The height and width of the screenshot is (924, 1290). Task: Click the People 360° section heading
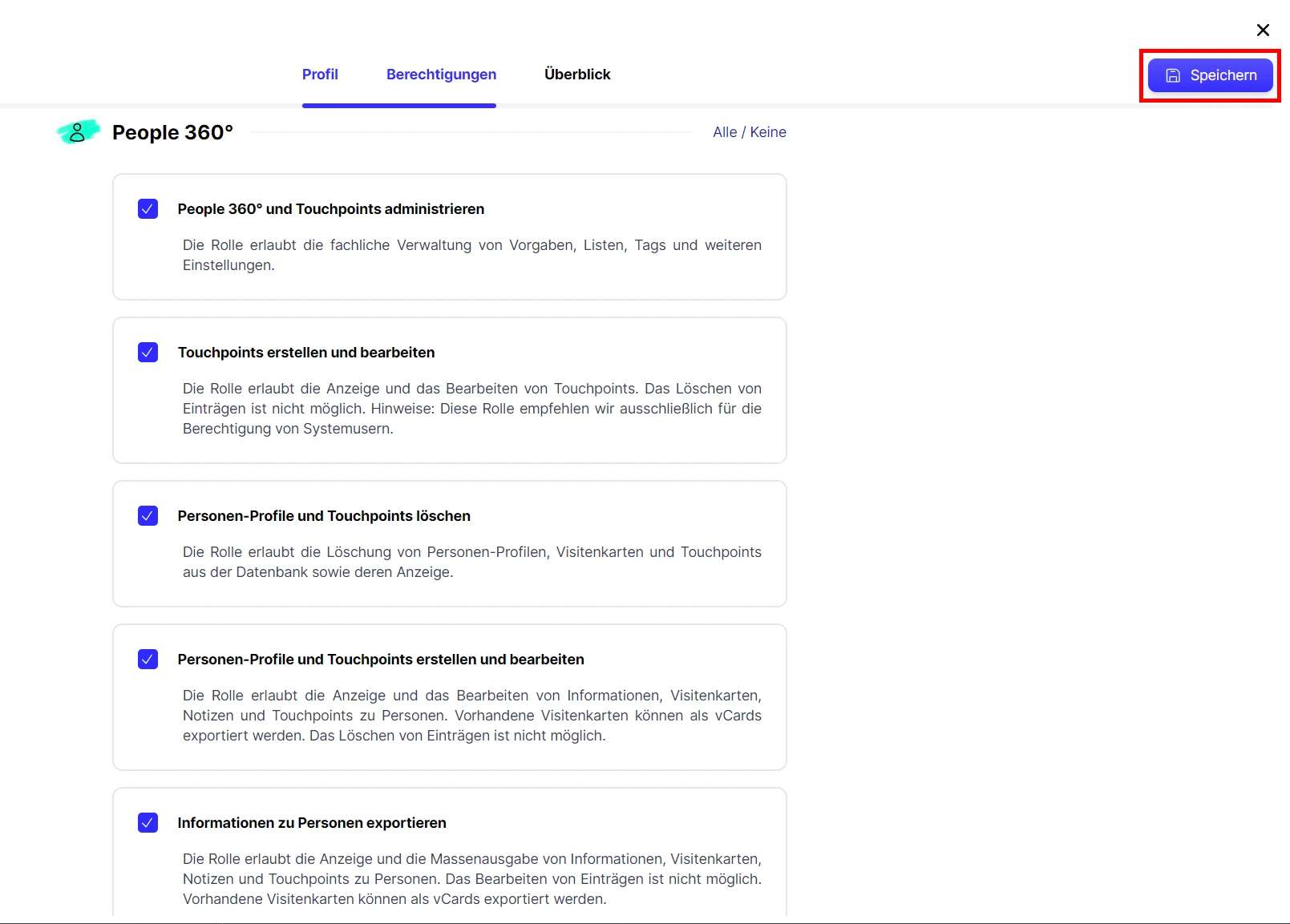(172, 132)
